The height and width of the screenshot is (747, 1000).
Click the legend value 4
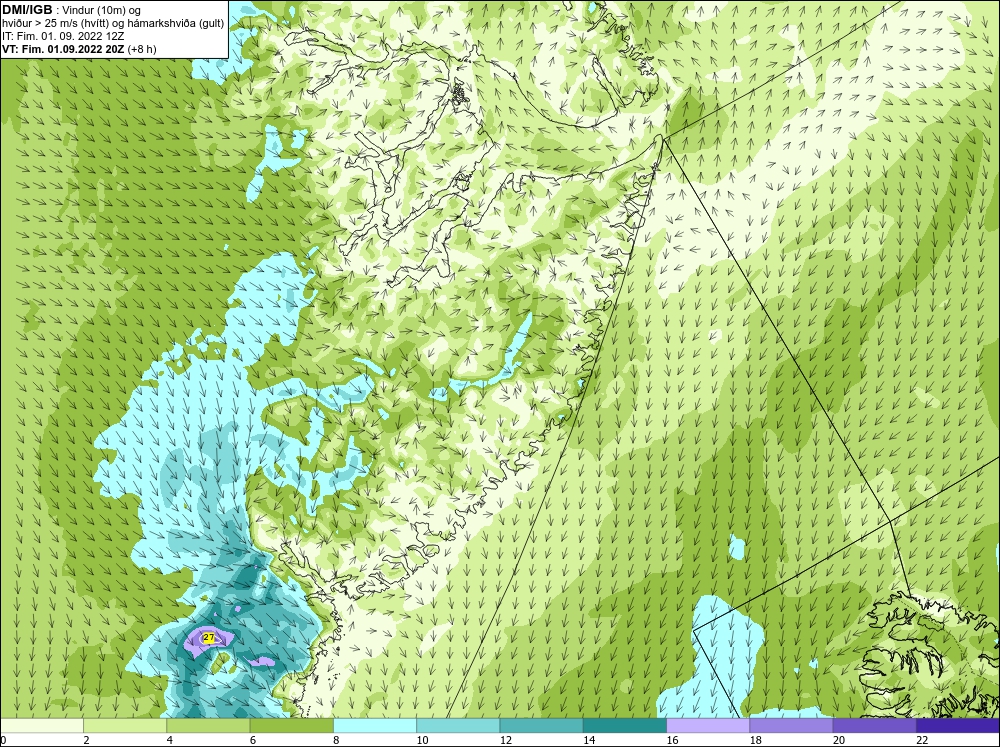(x=170, y=740)
